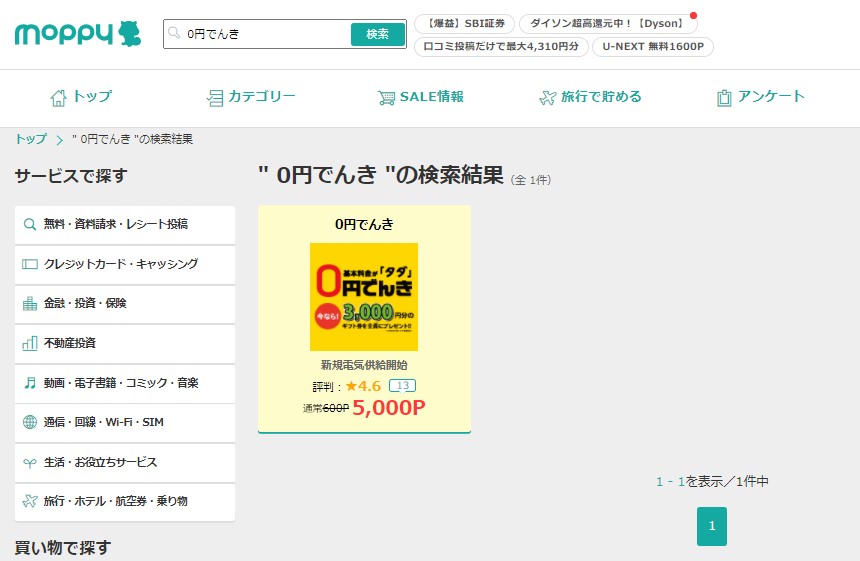This screenshot has width=860, height=561.
Task: Click the chart icon for 不動産投資
Action: tap(30, 343)
